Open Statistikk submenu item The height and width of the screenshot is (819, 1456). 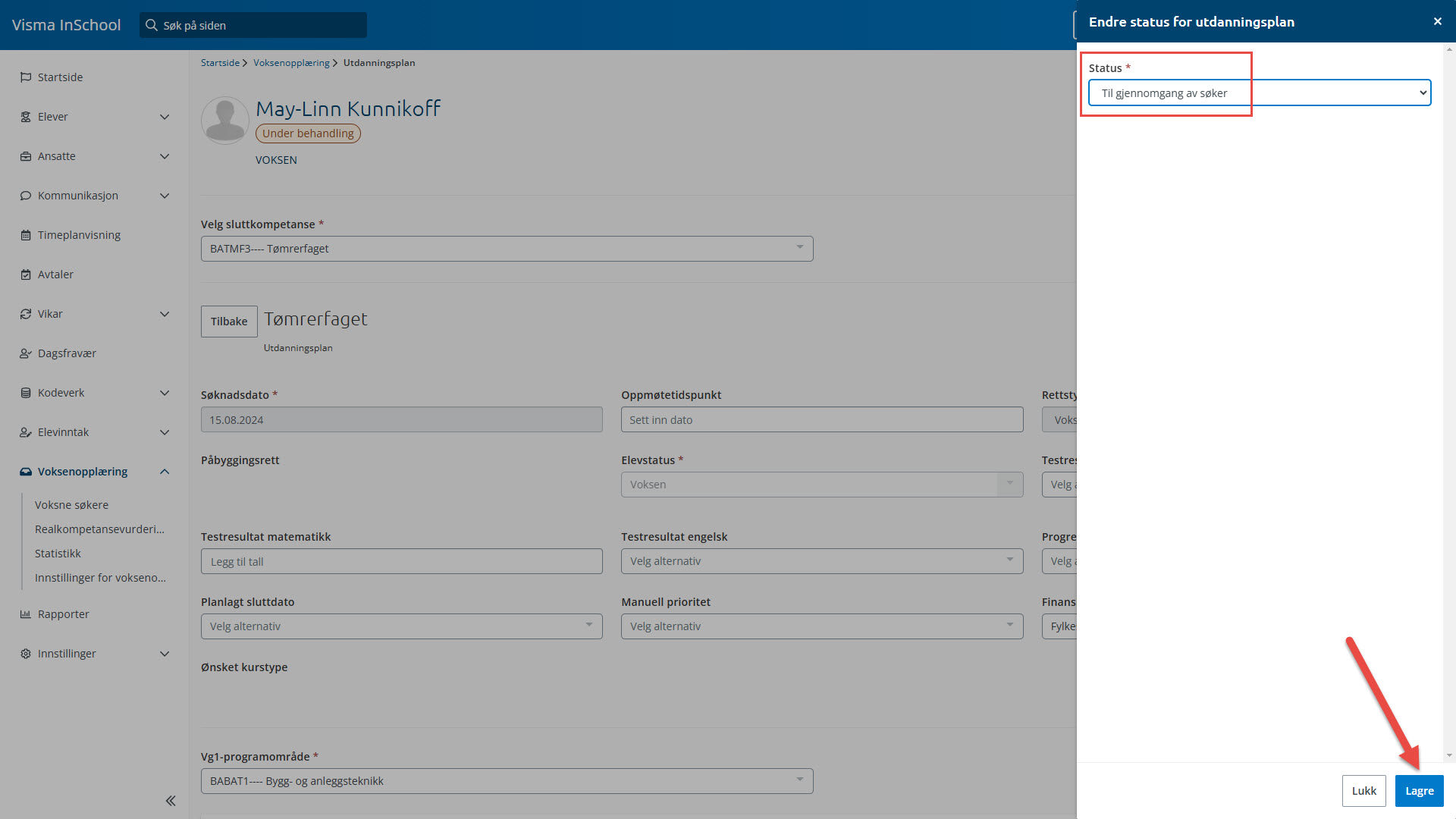[58, 554]
